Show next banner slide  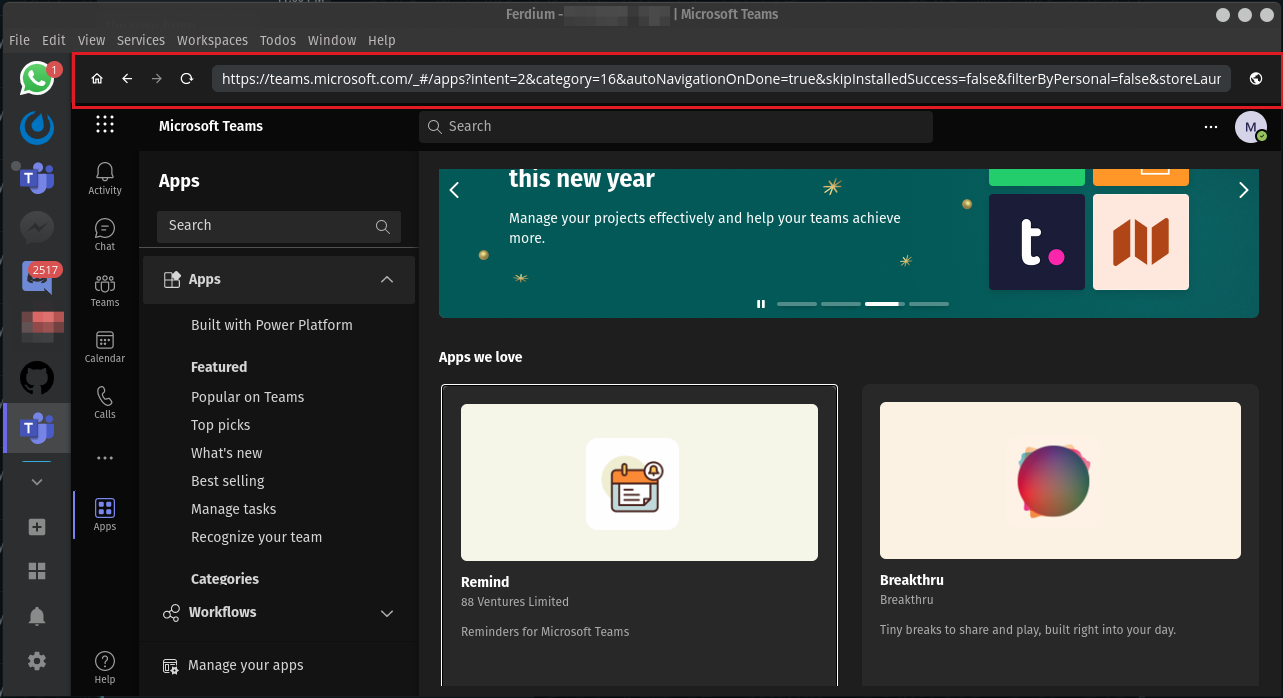[x=1243, y=190]
